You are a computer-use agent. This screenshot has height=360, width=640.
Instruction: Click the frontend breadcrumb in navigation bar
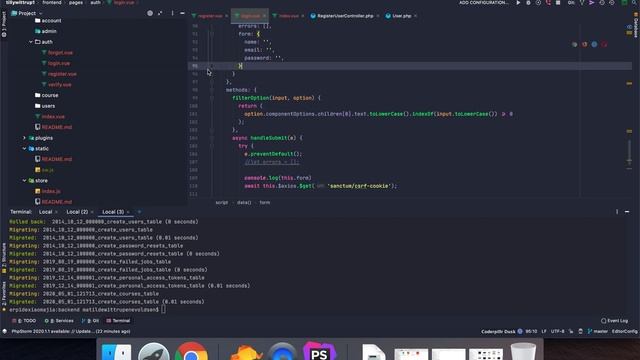click(x=52, y=2)
